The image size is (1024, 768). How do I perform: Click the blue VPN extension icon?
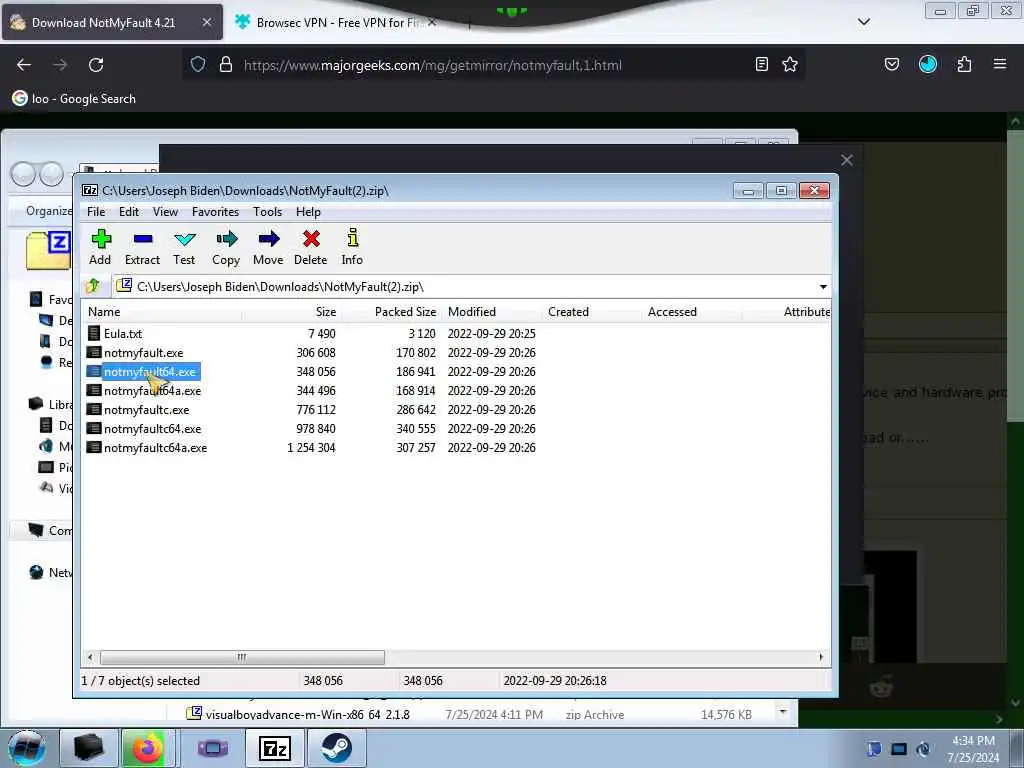pyautogui.click(x=928, y=64)
